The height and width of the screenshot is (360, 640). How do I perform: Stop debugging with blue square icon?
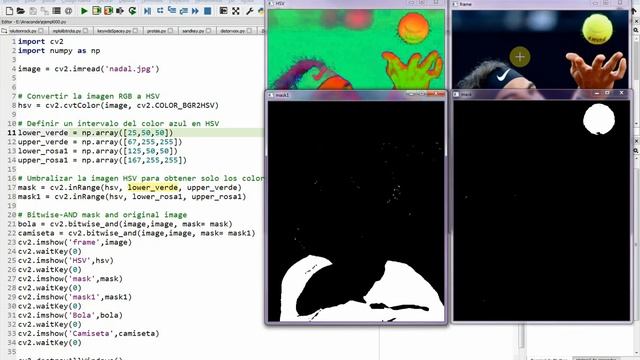pos(207,11)
